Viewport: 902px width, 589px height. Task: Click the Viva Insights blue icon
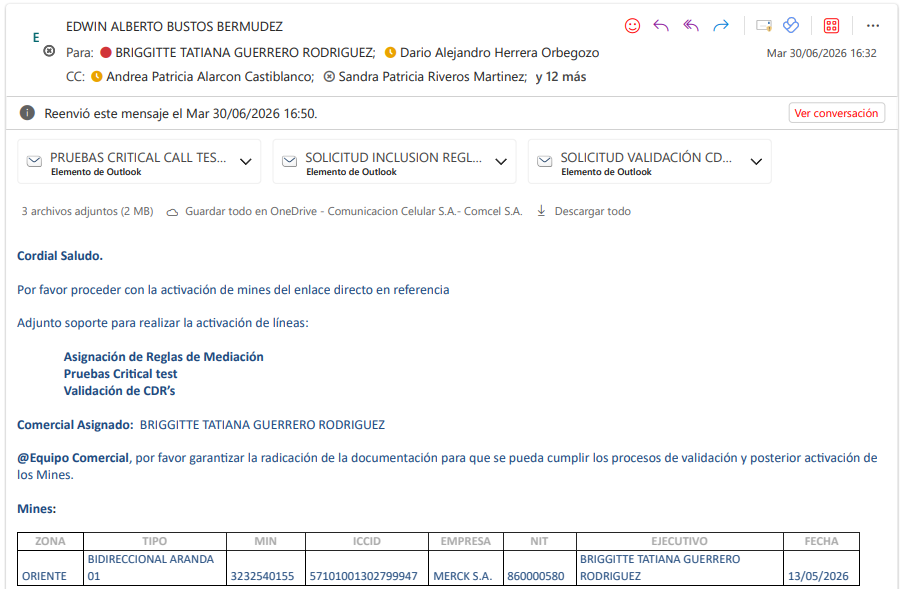coord(792,25)
